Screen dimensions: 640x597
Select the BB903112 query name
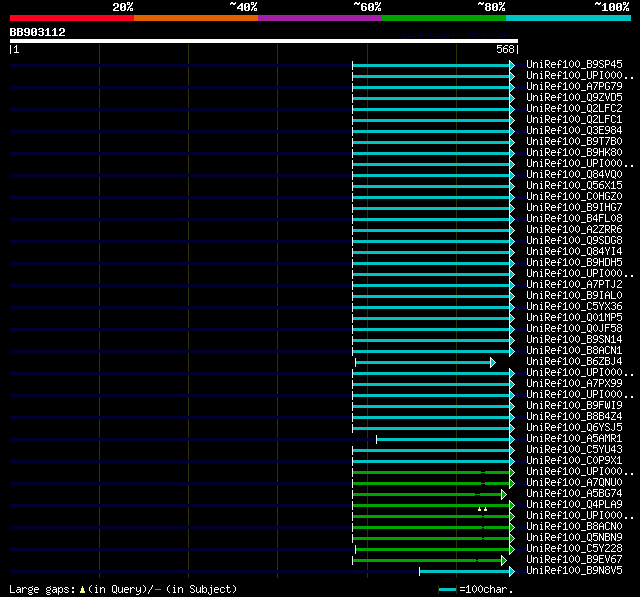[x=38, y=32]
